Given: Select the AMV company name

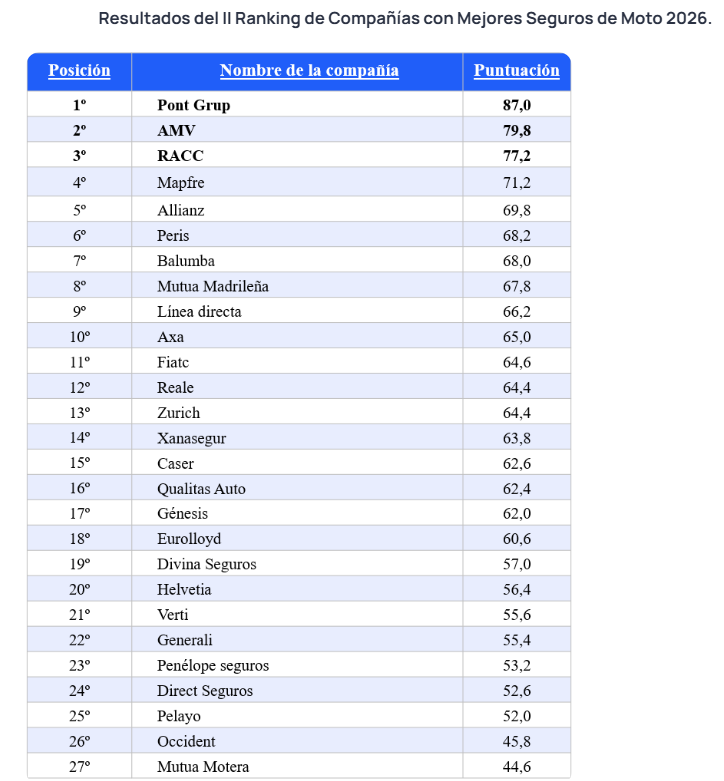Looking at the screenshot, I should (x=176, y=130).
